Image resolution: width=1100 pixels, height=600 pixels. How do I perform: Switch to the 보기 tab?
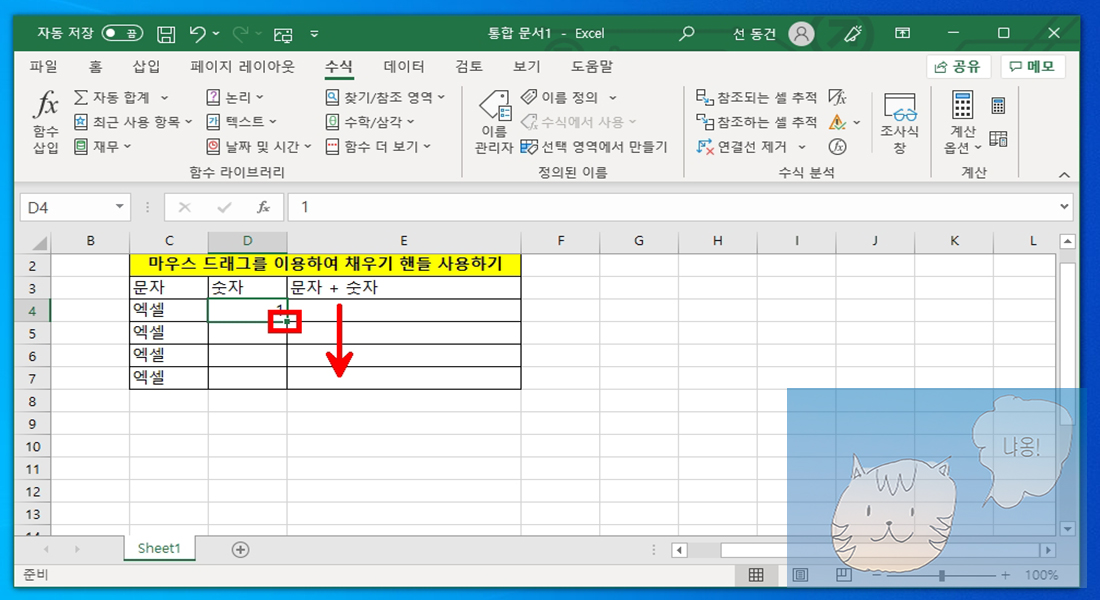coord(526,67)
